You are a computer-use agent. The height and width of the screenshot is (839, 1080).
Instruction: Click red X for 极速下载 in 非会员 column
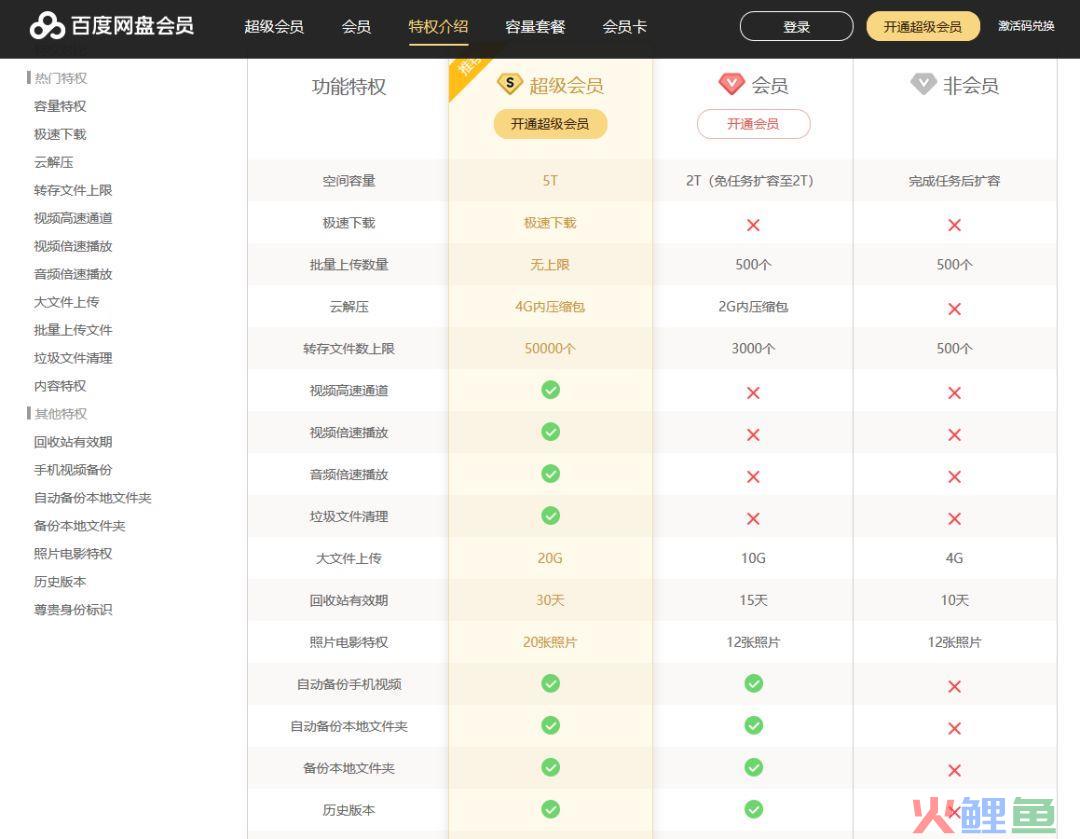(954, 225)
